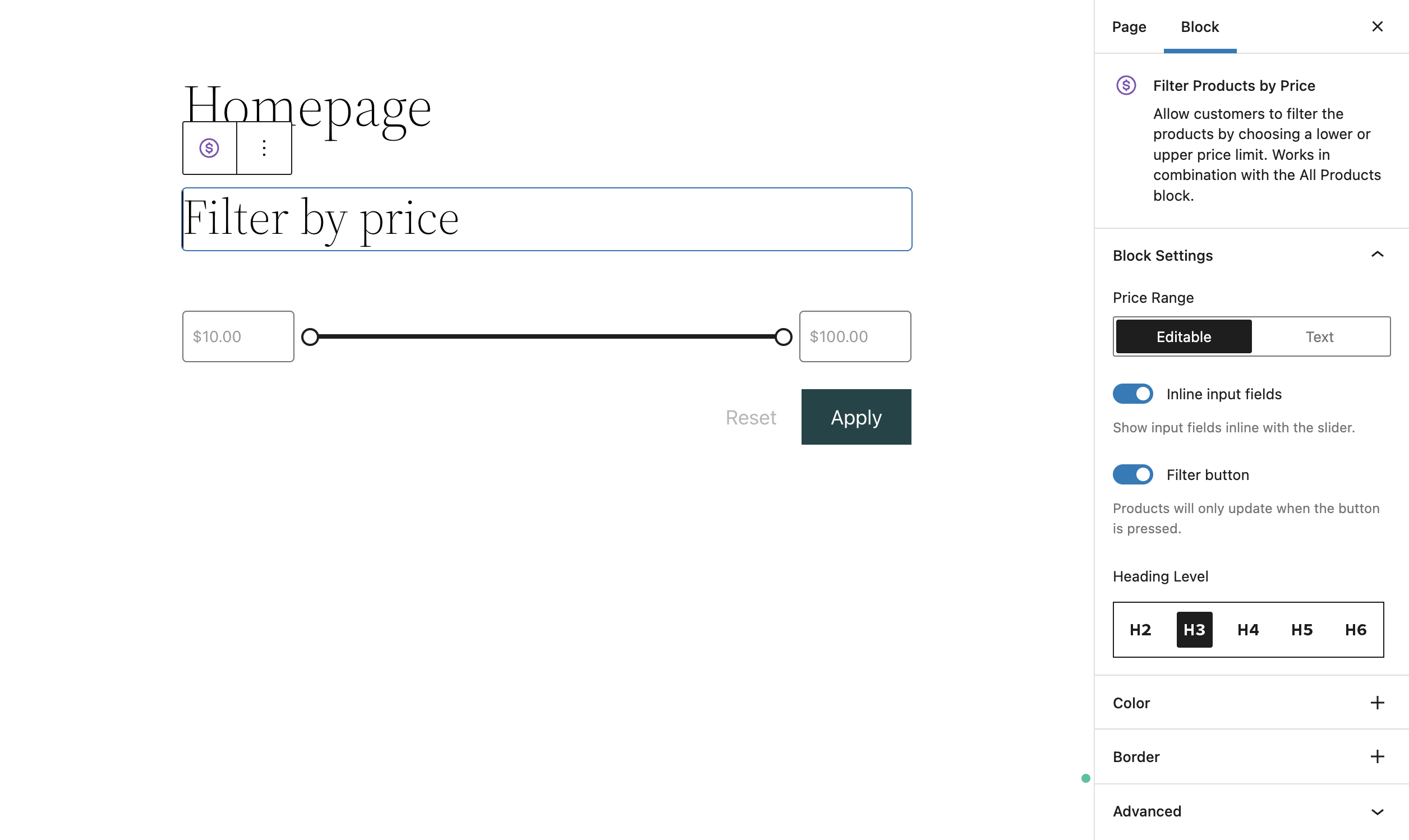Click the Filter Products by Price title

[1234, 85]
